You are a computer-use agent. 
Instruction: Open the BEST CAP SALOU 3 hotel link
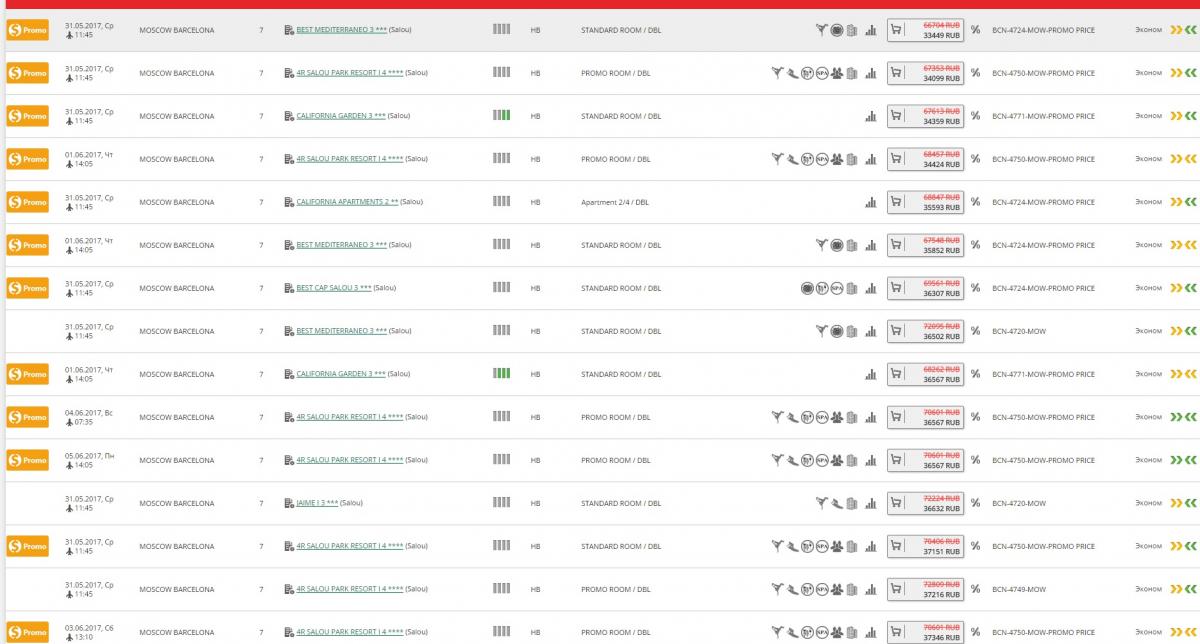pyautogui.click(x=333, y=288)
